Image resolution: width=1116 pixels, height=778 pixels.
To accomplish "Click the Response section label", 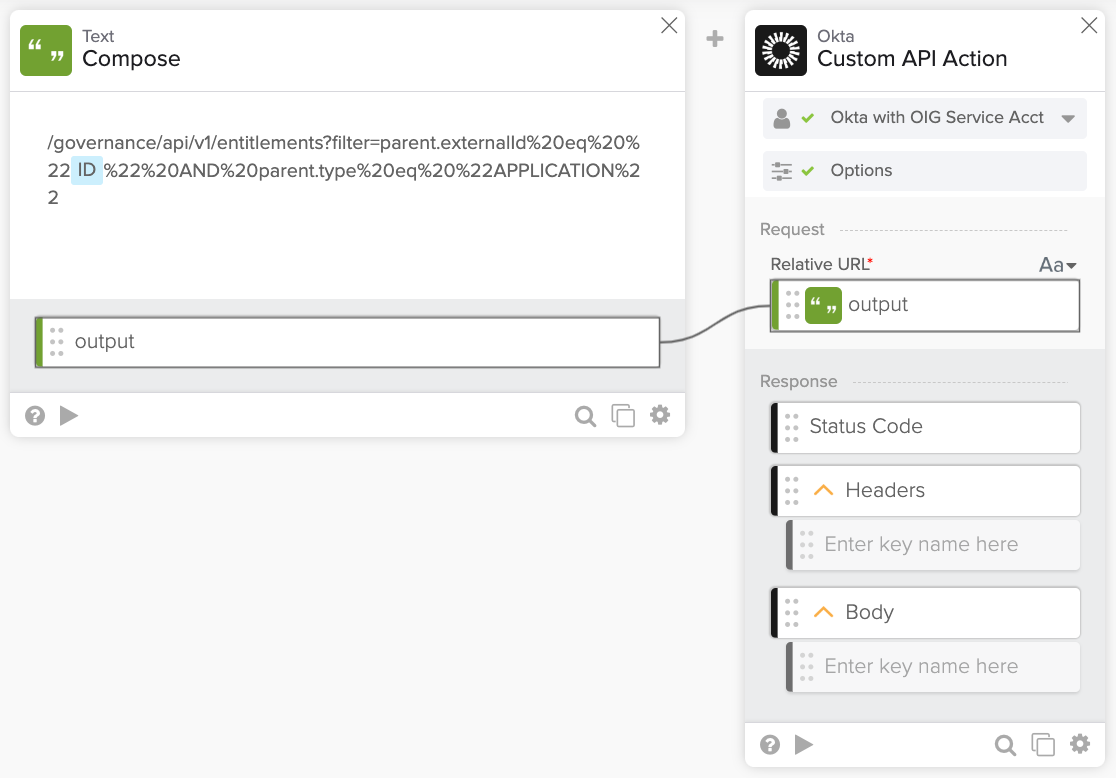I will pos(798,382).
